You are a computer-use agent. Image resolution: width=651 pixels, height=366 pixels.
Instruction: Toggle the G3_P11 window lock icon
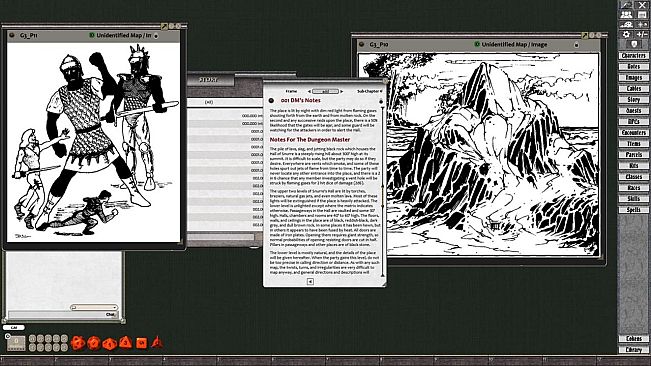pyautogui.click(x=156, y=36)
